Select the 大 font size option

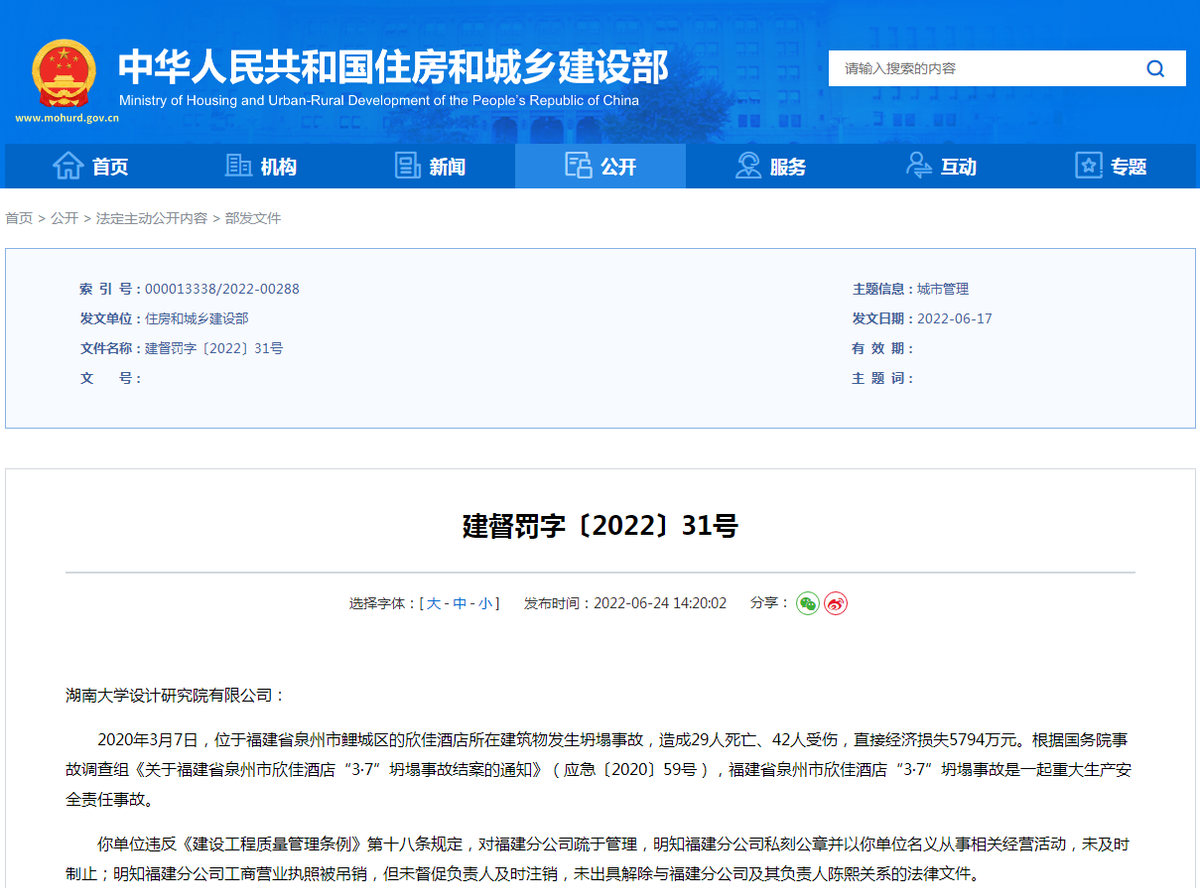(431, 603)
